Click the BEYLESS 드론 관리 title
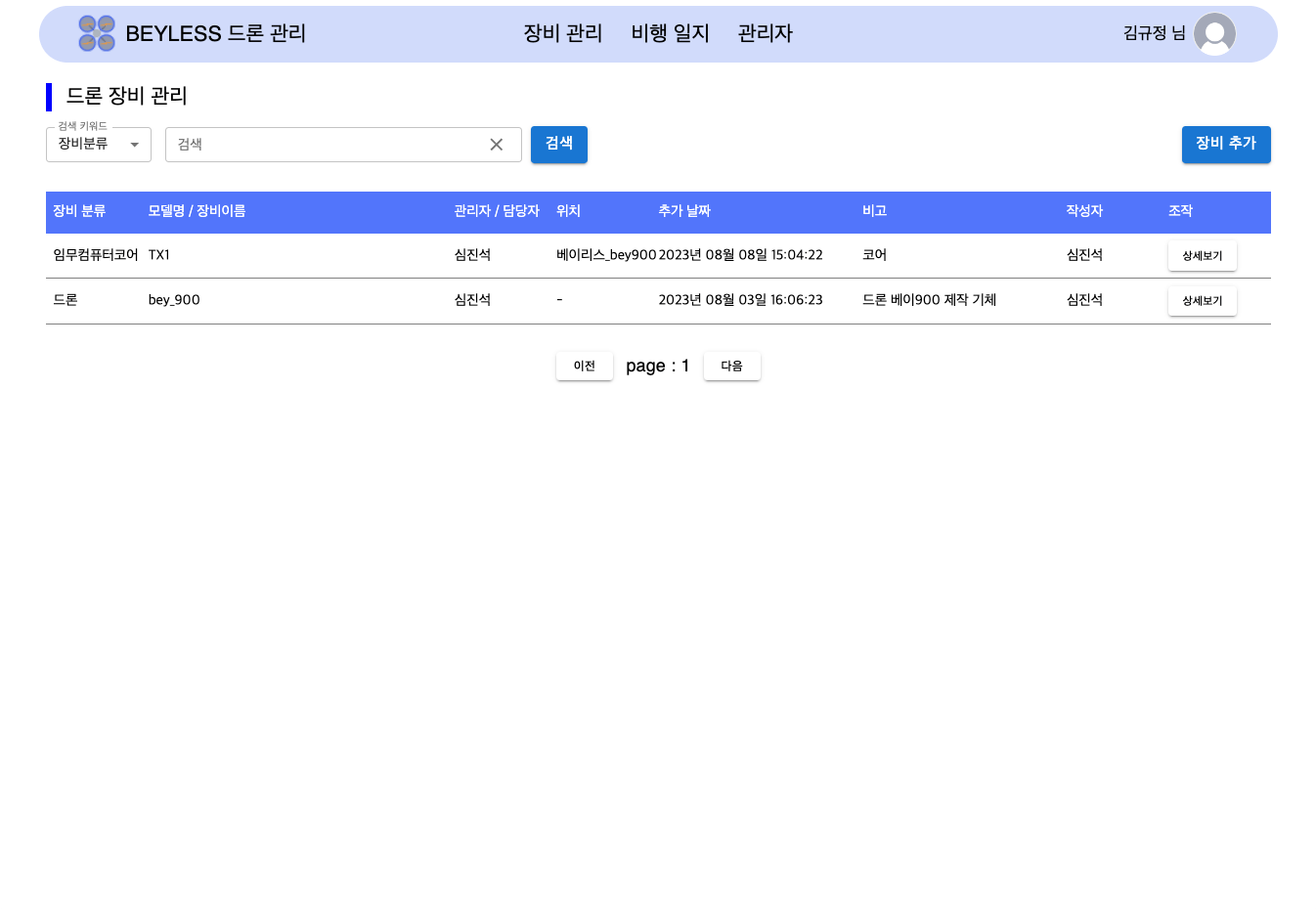The width and height of the screenshot is (1316, 909). click(x=216, y=33)
